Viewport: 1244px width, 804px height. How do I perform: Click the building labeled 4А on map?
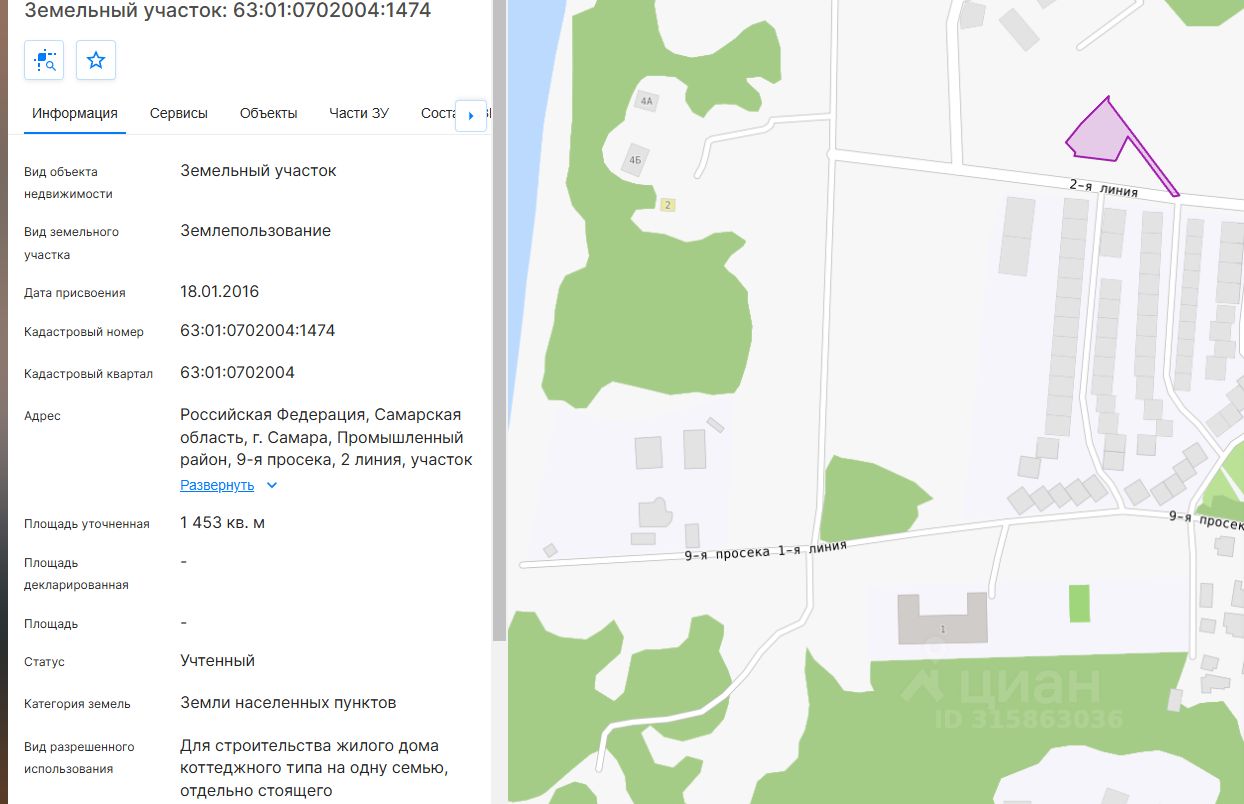point(646,101)
